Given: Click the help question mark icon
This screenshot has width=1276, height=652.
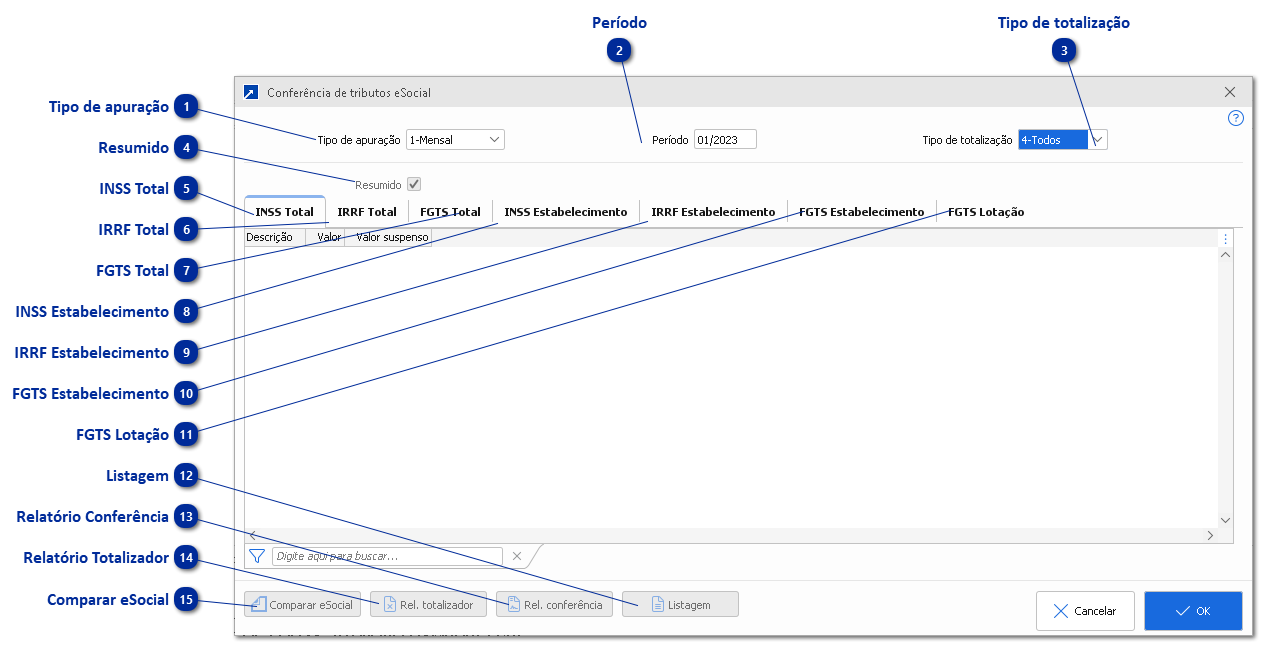Looking at the screenshot, I should (1235, 118).
